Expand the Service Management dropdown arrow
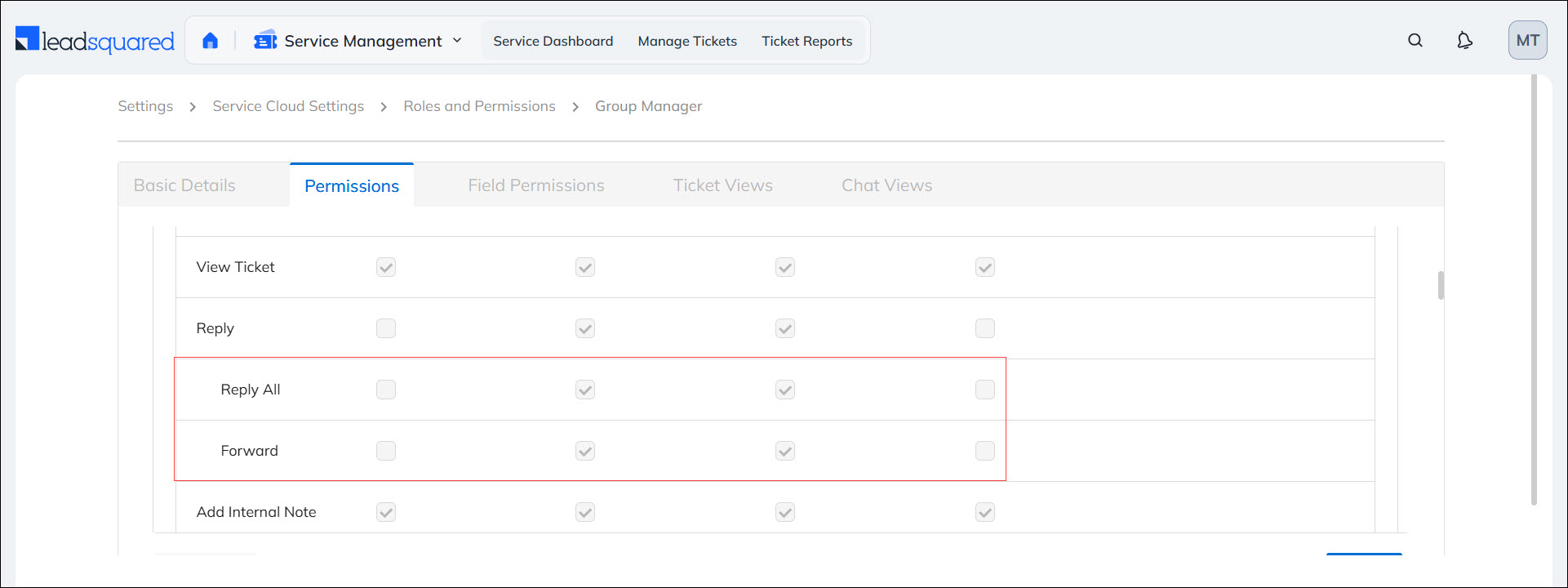The height and width of the screenshot is (588, 1568). click(x=457, y=40)
